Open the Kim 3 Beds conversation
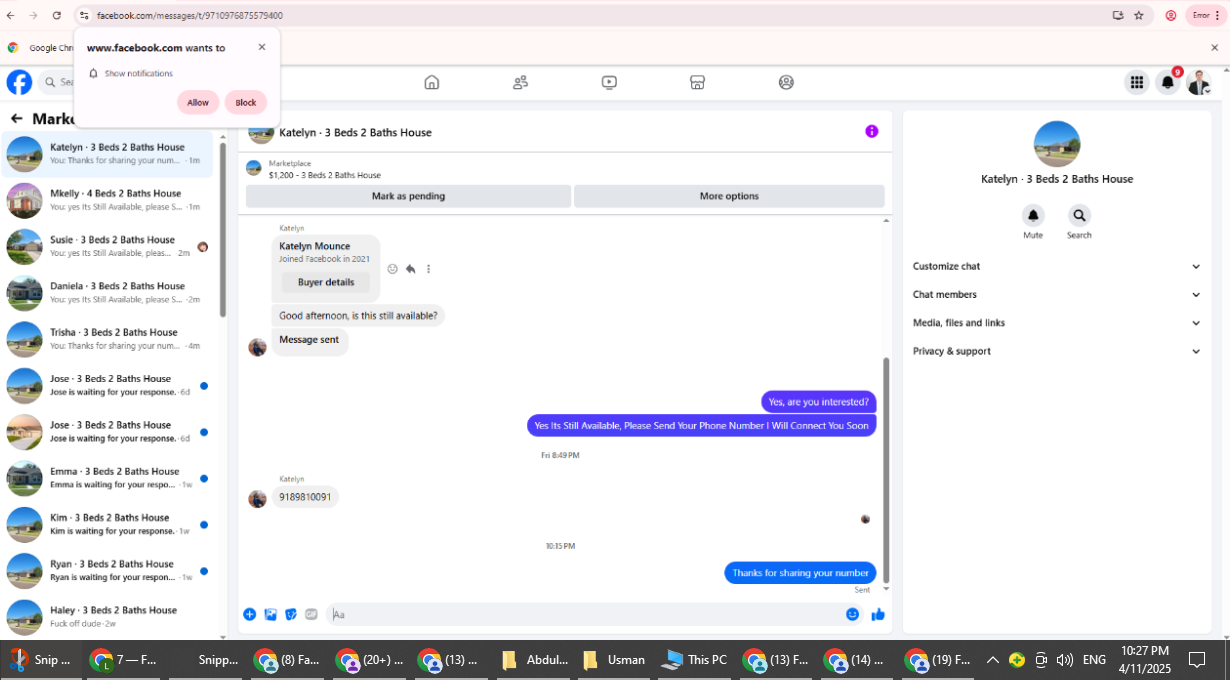The width and height of the screenshot is (1230, 680). [x=107, y=524]
